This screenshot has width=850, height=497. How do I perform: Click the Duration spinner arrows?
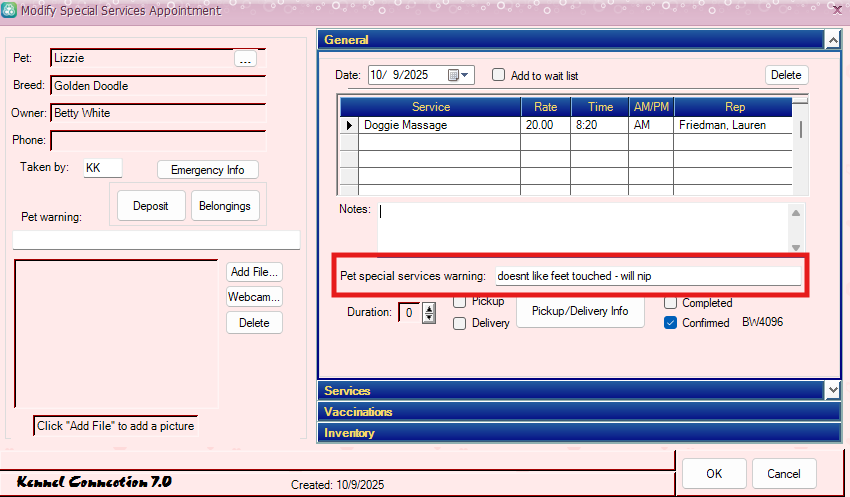click(429, 313)
